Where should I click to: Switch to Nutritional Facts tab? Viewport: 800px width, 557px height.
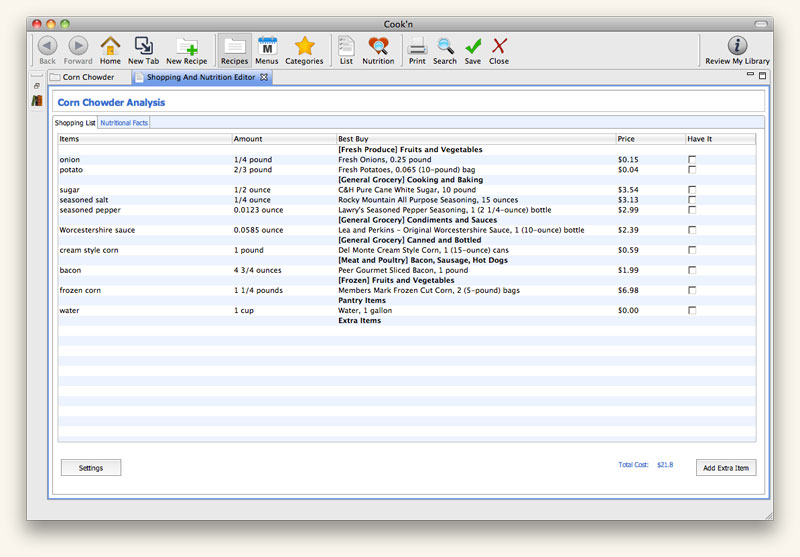124,123
